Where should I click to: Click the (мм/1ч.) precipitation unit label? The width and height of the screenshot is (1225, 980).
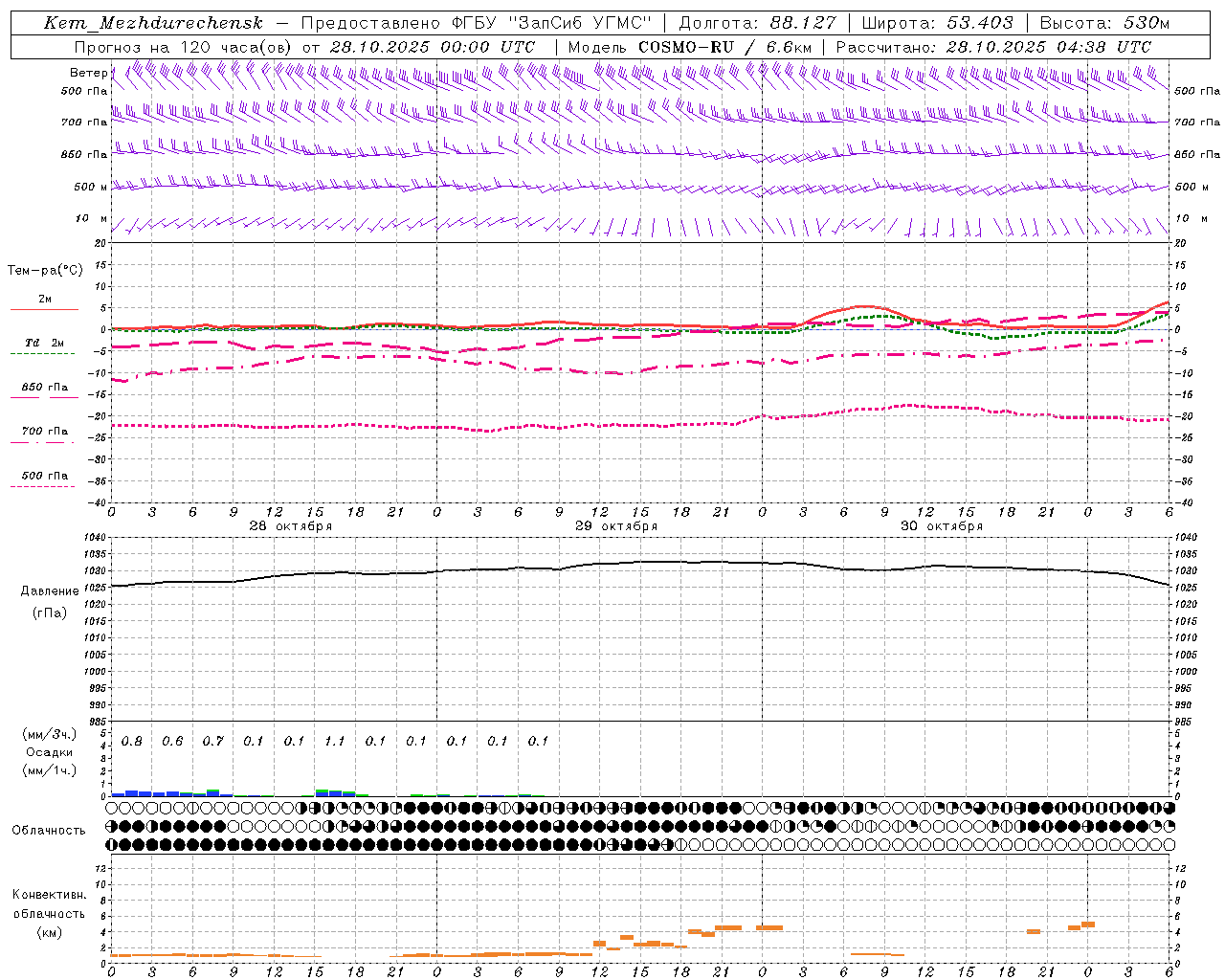click(x=50, y=770)
